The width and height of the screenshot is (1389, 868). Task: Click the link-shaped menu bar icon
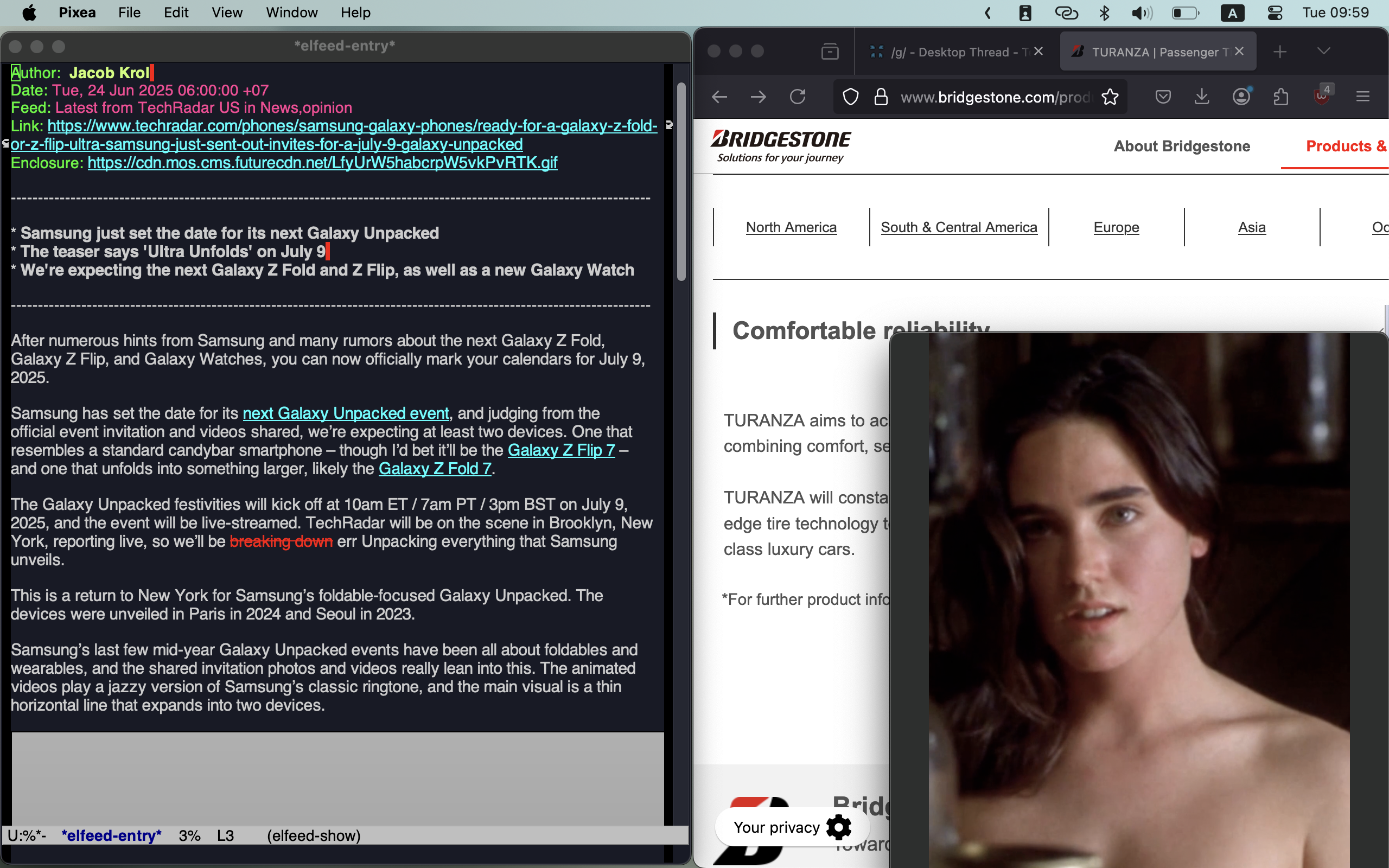1066,12
